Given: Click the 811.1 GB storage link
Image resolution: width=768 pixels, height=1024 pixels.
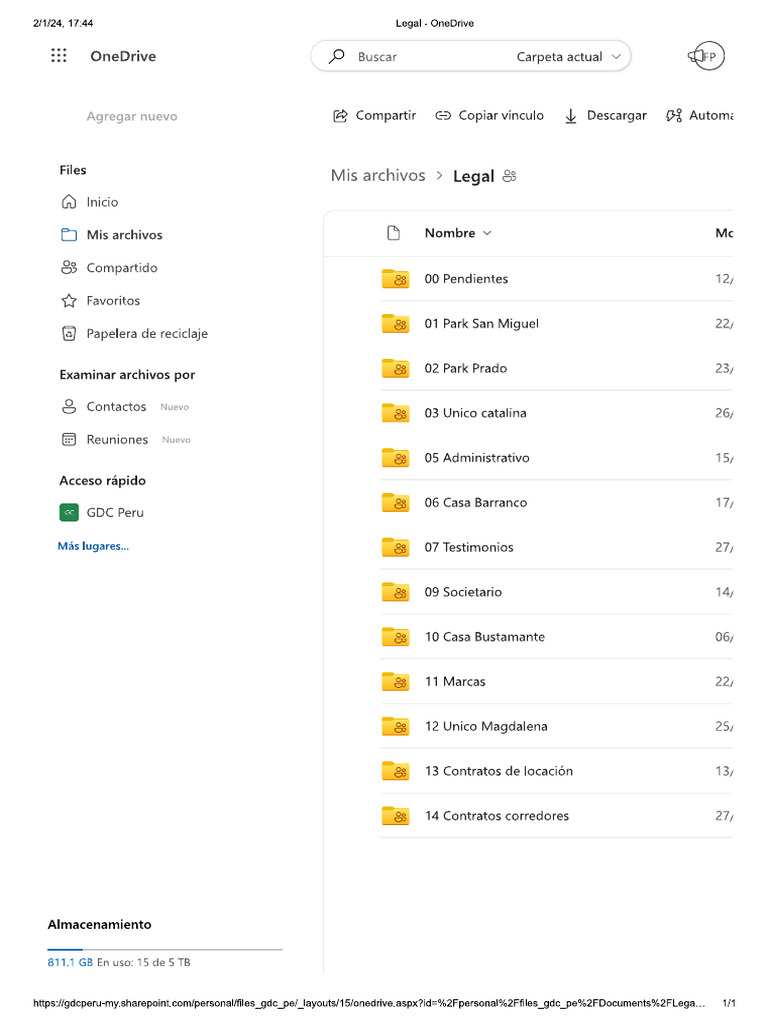Looking at the screenshot, I should pos(70,963).
